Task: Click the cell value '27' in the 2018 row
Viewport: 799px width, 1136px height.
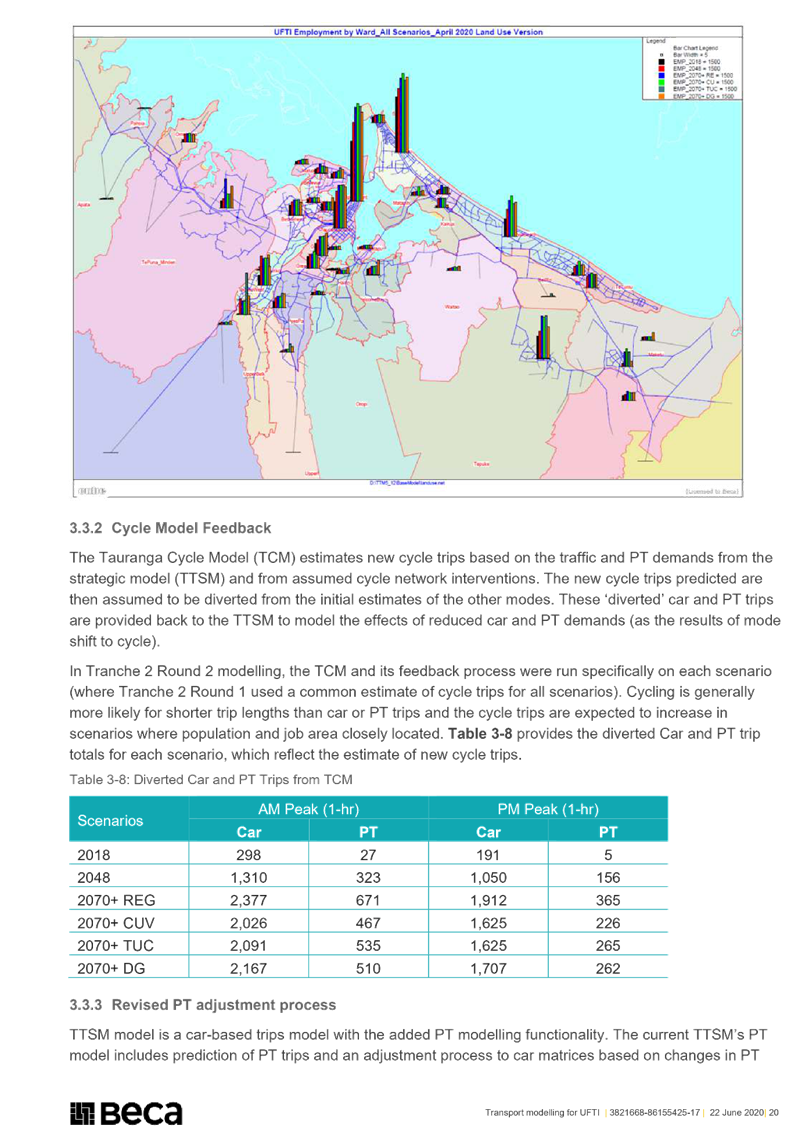Action: [x=368, y=855]
